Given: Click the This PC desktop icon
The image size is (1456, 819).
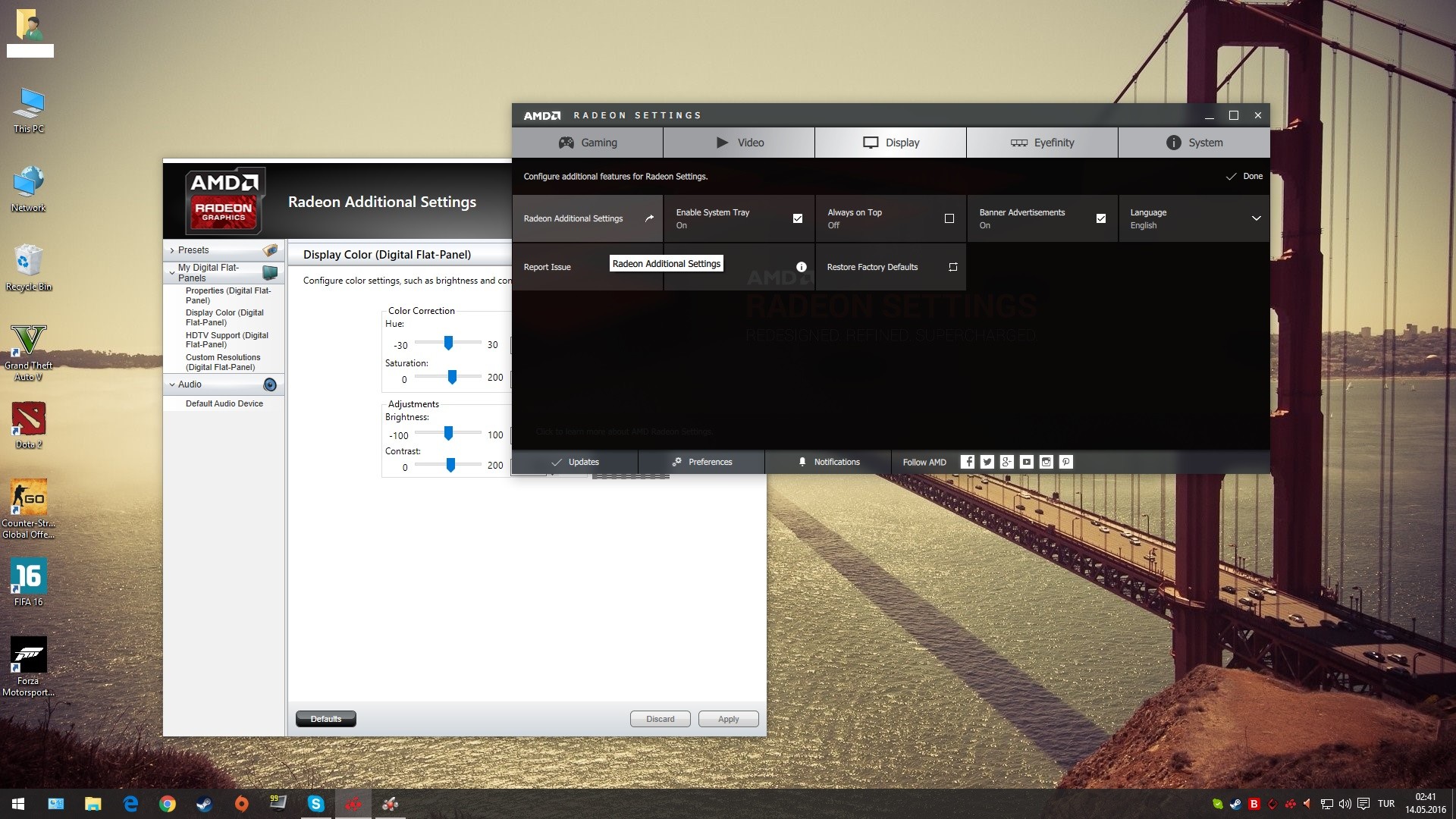Looking at the screenshot, I should pos(29,111).
